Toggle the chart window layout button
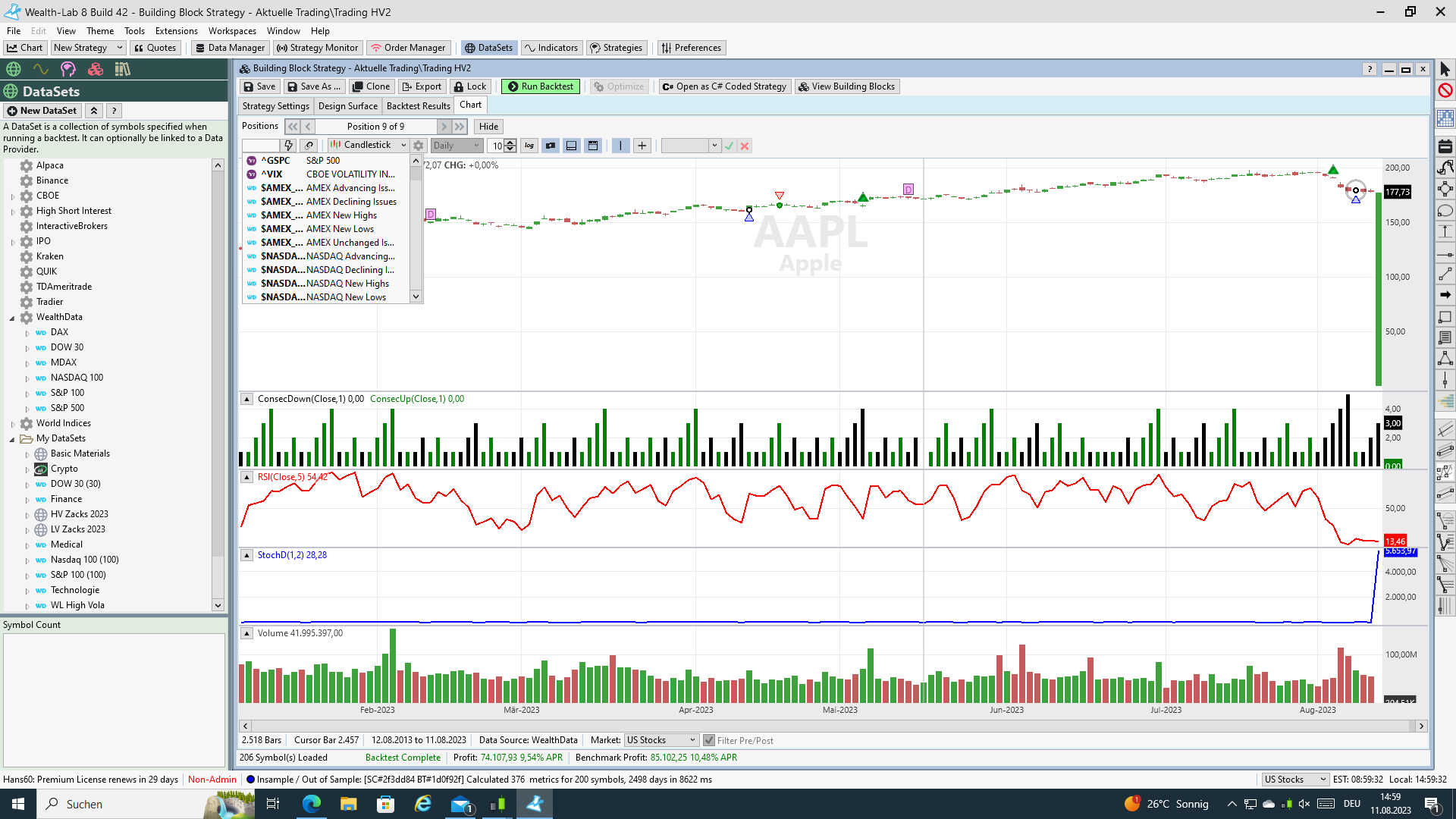 coord(593,146)
